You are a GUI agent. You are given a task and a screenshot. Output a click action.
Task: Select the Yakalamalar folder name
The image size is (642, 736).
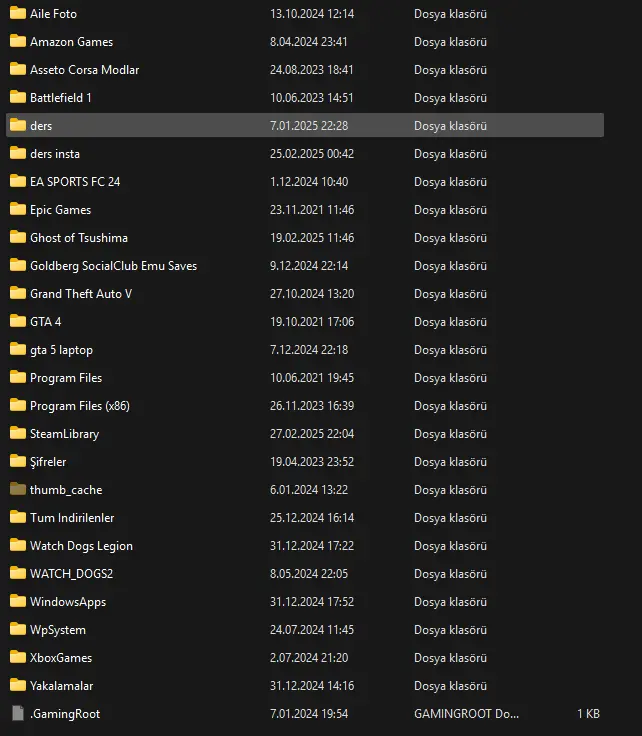click(61, 686)
